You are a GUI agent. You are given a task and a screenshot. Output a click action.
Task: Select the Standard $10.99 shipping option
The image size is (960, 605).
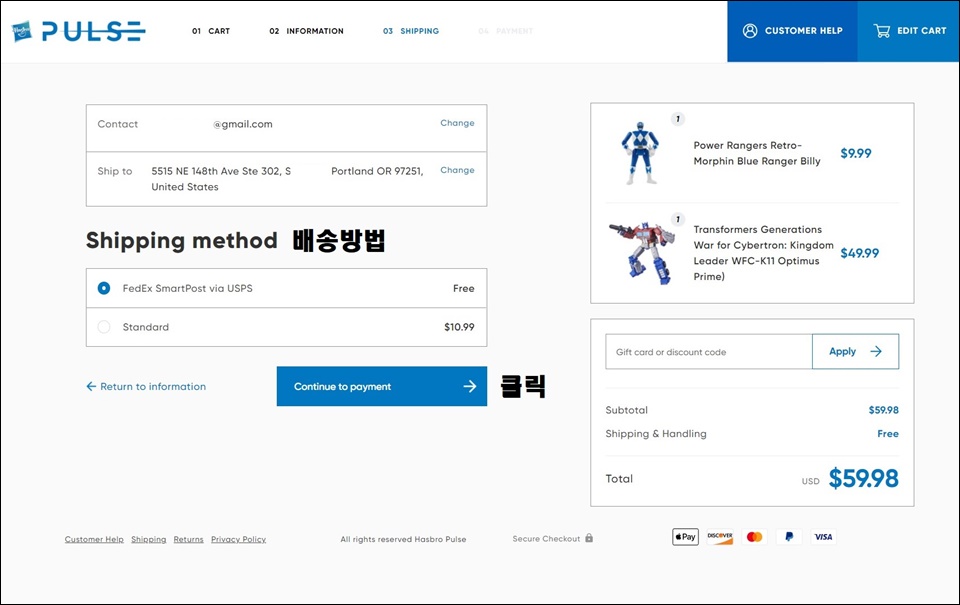tap(287, 327)
